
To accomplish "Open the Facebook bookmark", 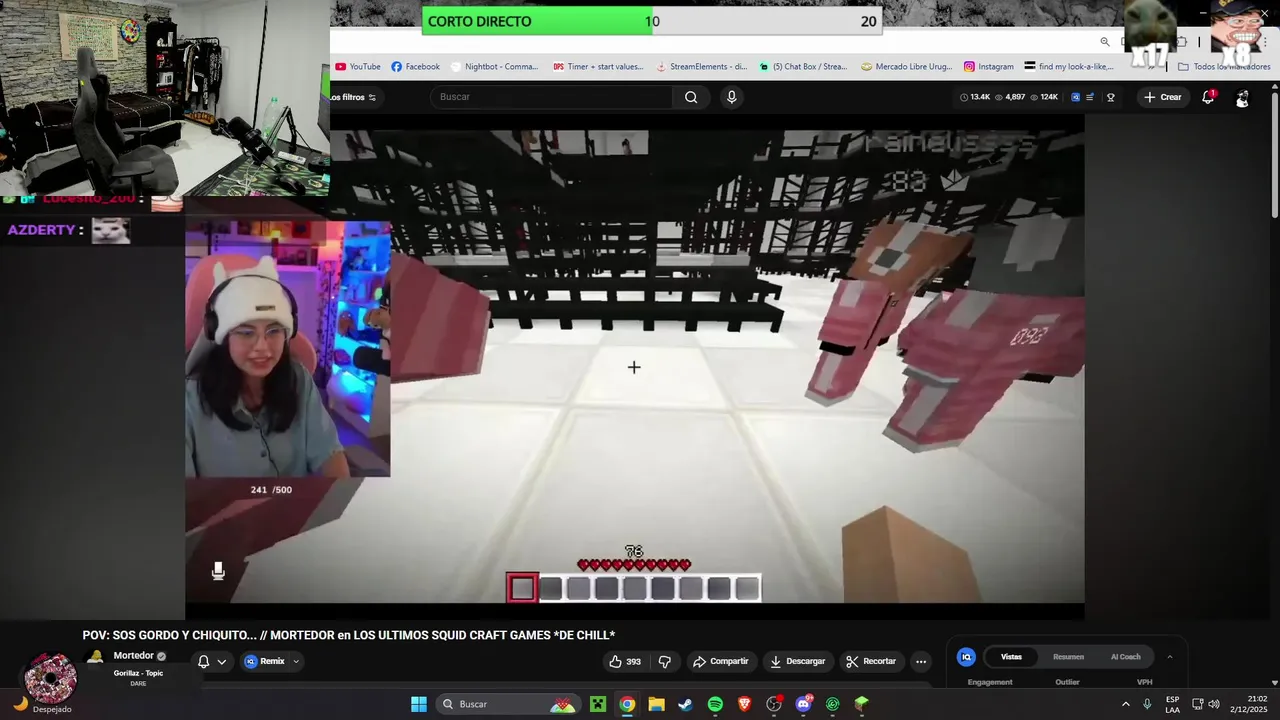I will pos(416,67).
